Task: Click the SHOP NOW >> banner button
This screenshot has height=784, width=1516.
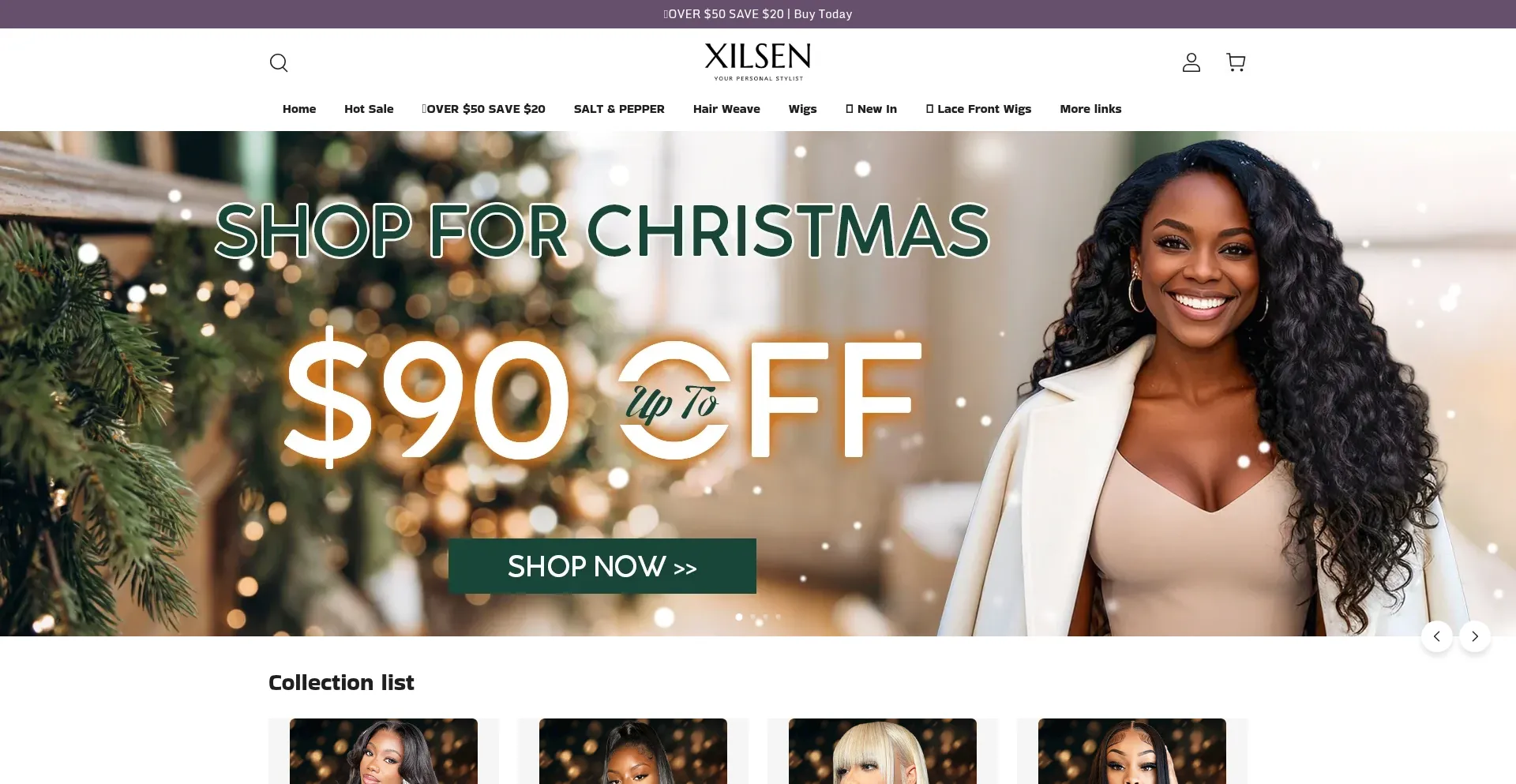Action: tap(602, 566)
